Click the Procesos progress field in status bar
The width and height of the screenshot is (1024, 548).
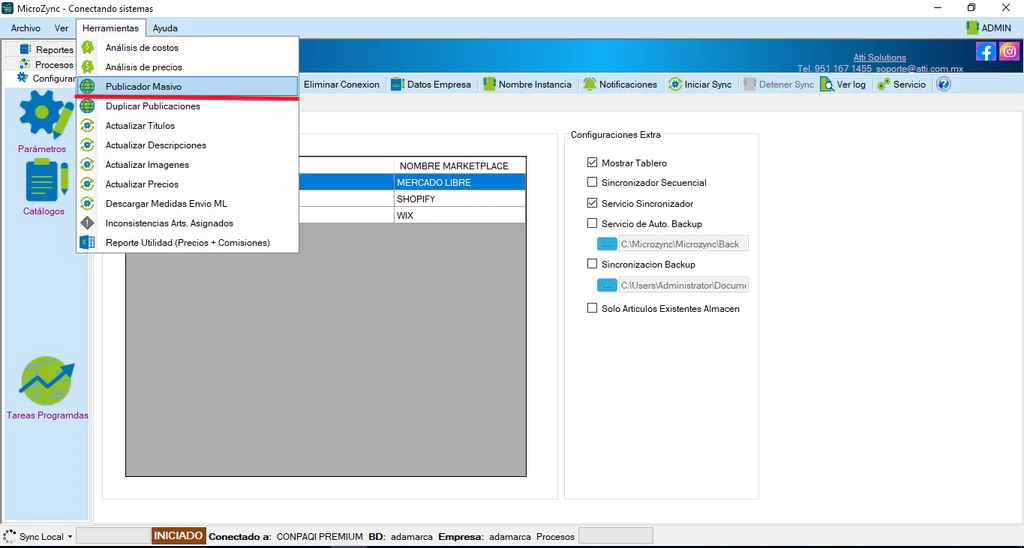pyautogui.click(x=616, y=536)
